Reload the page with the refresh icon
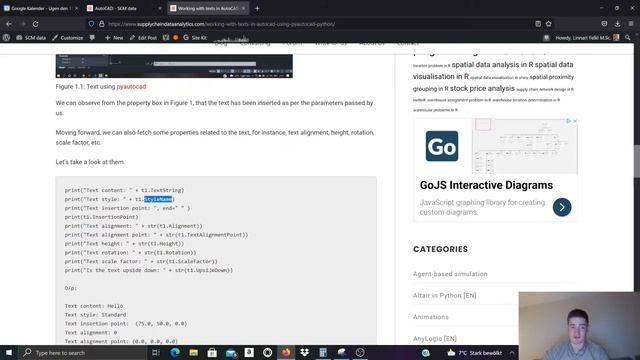Screen dimensions: 640x360 point(36,24)
